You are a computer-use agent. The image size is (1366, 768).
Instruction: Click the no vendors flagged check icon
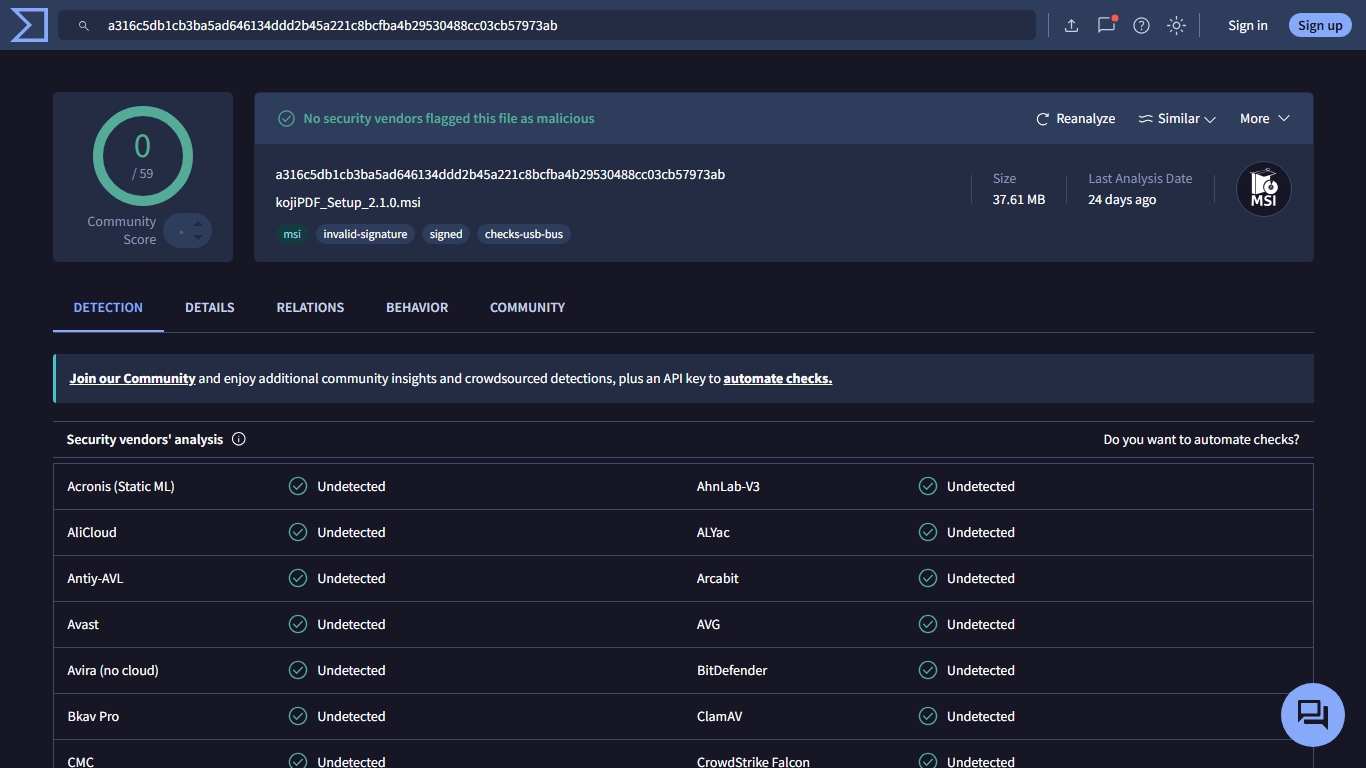tap(286, 118)
